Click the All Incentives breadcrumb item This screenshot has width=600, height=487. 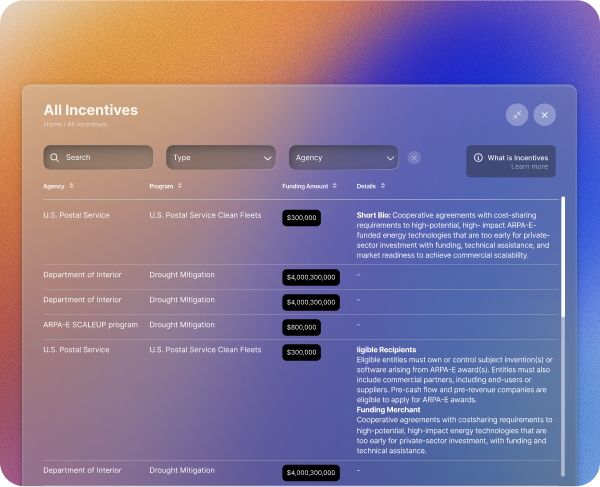point(87,125)
